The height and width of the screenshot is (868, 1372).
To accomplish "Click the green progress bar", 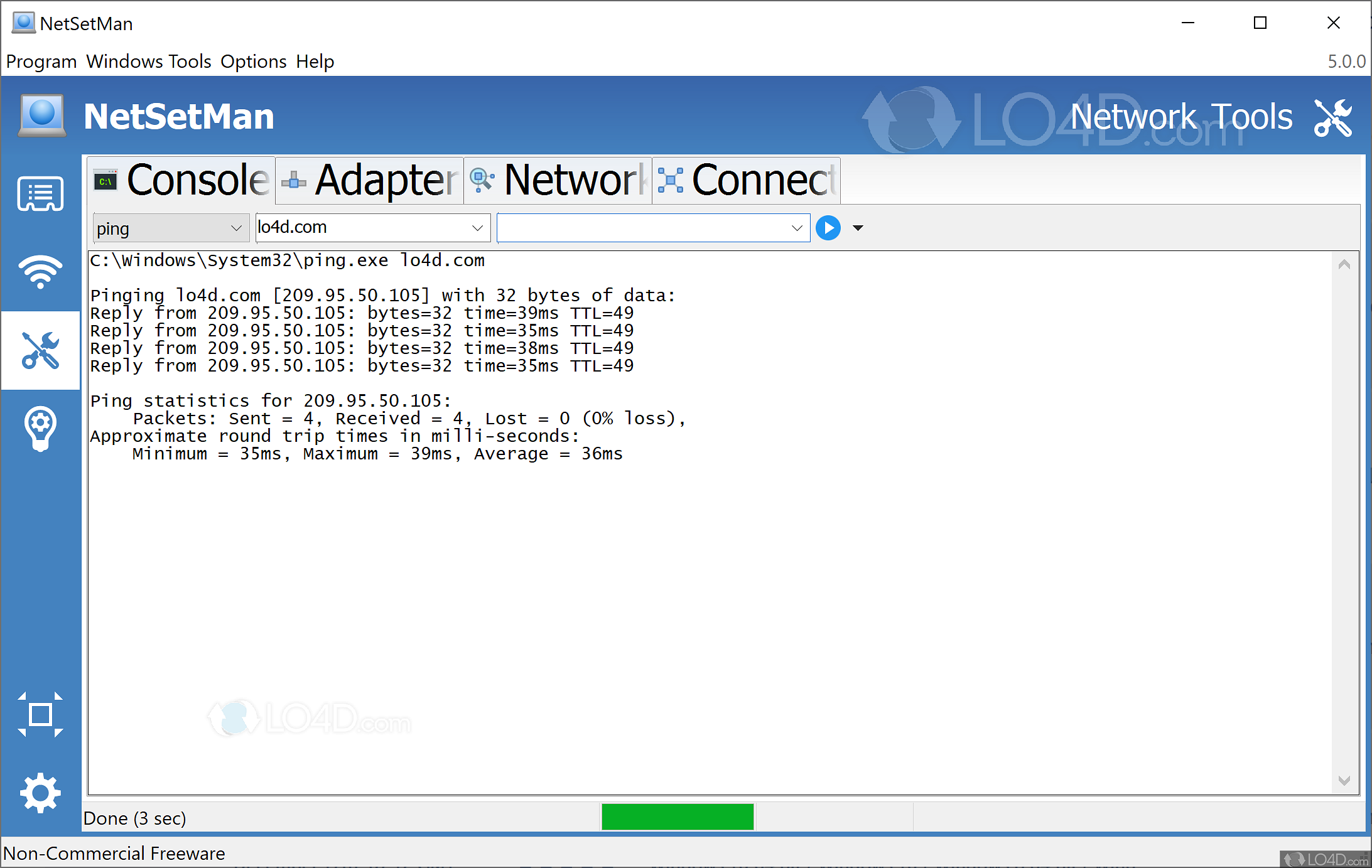I will (677, 817).
